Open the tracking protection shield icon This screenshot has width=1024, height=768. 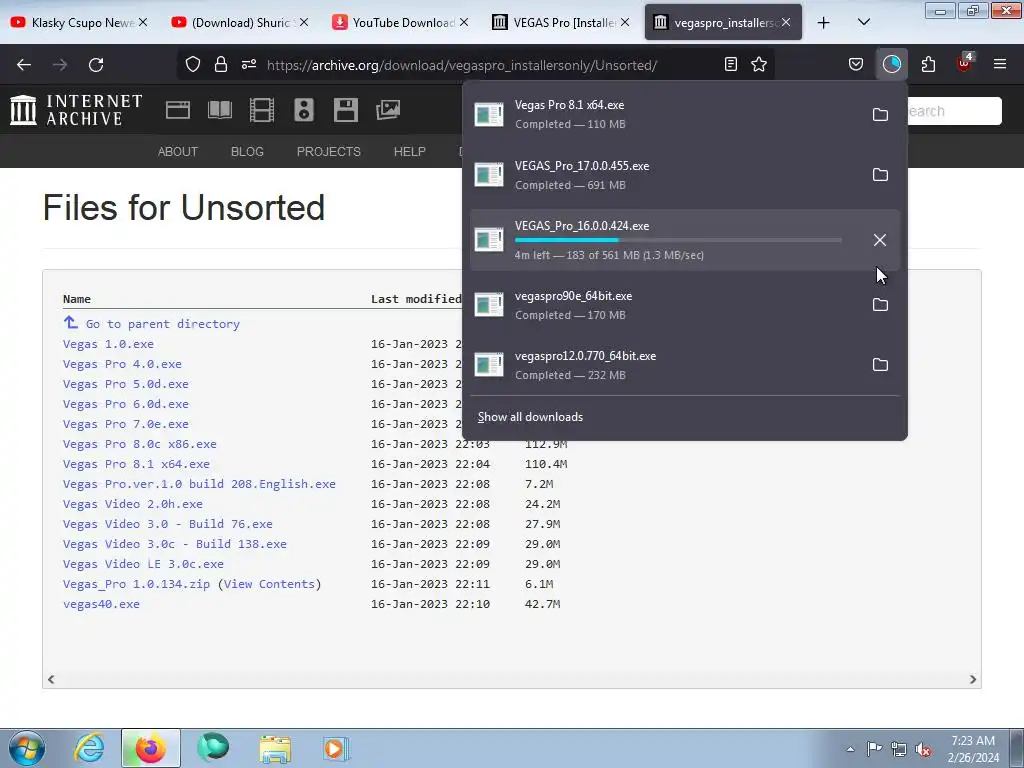click(x=193, y=64)
